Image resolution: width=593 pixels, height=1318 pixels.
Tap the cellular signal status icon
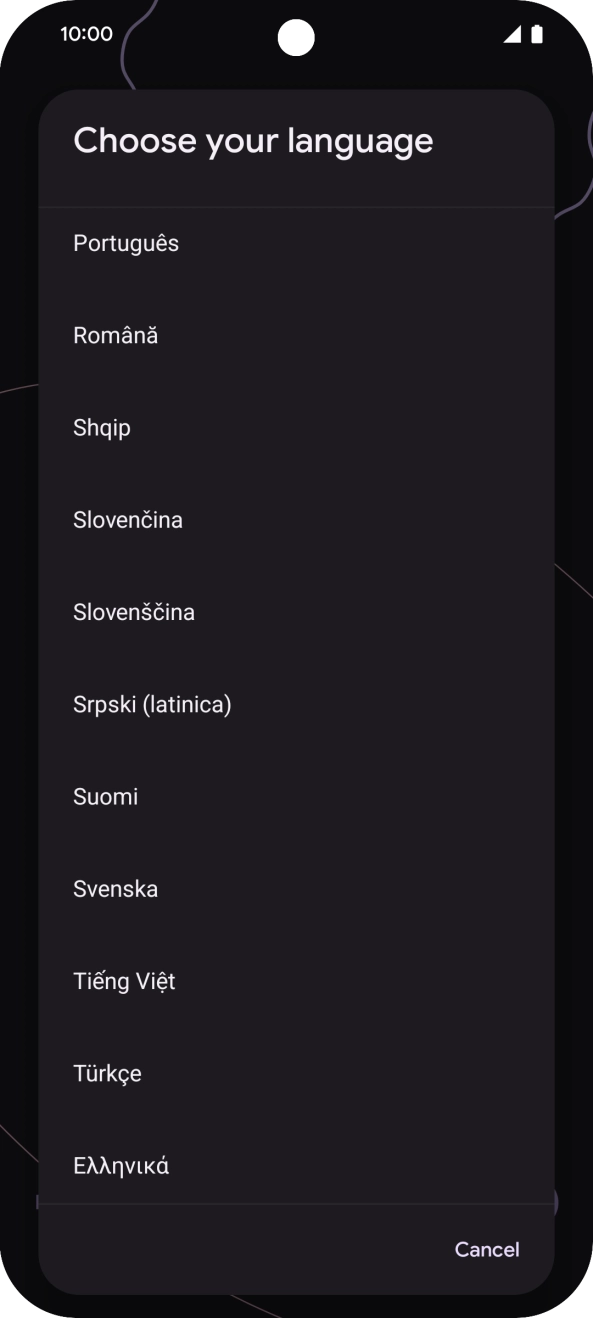point(512,35)
